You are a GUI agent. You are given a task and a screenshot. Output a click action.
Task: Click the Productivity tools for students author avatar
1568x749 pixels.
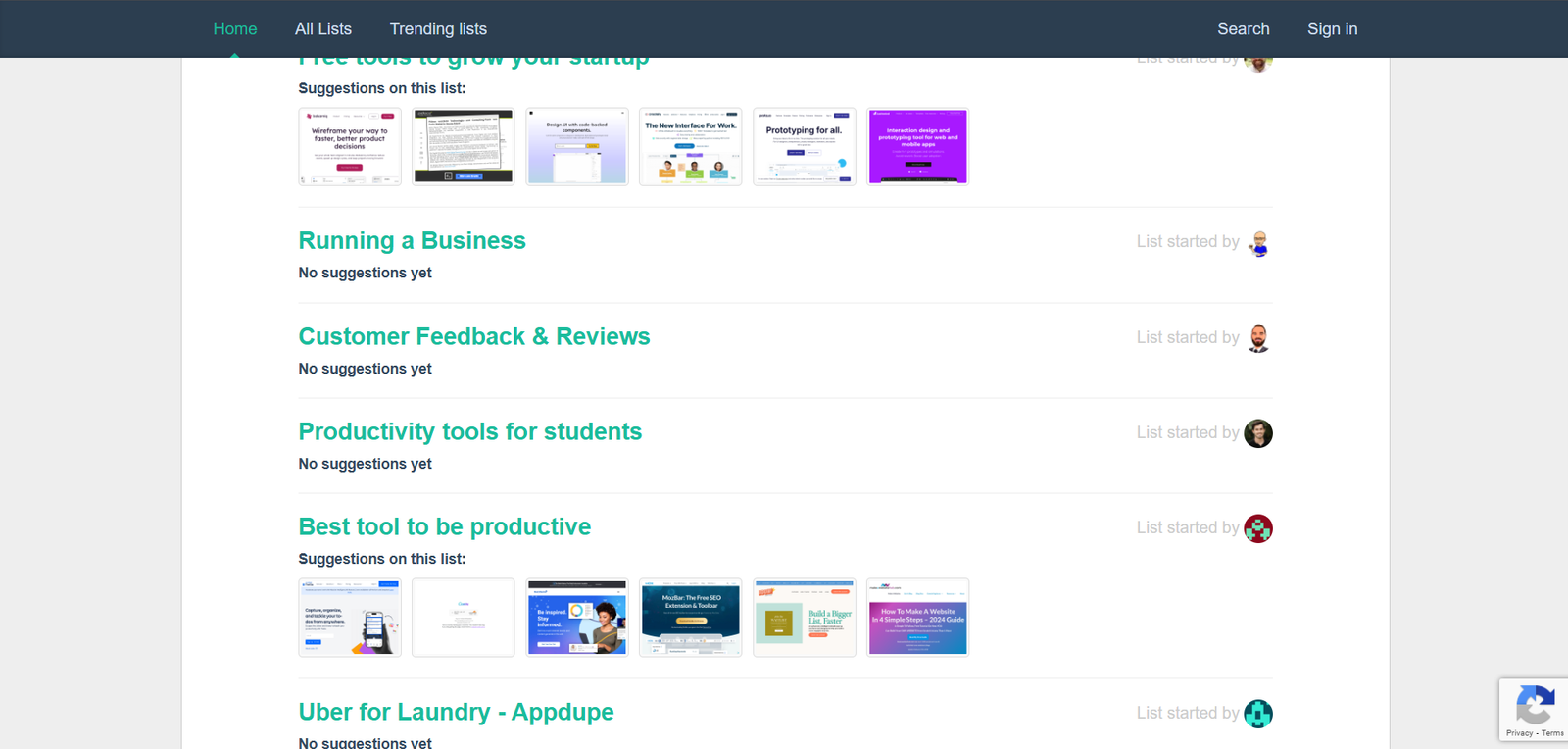[1258, 433]
